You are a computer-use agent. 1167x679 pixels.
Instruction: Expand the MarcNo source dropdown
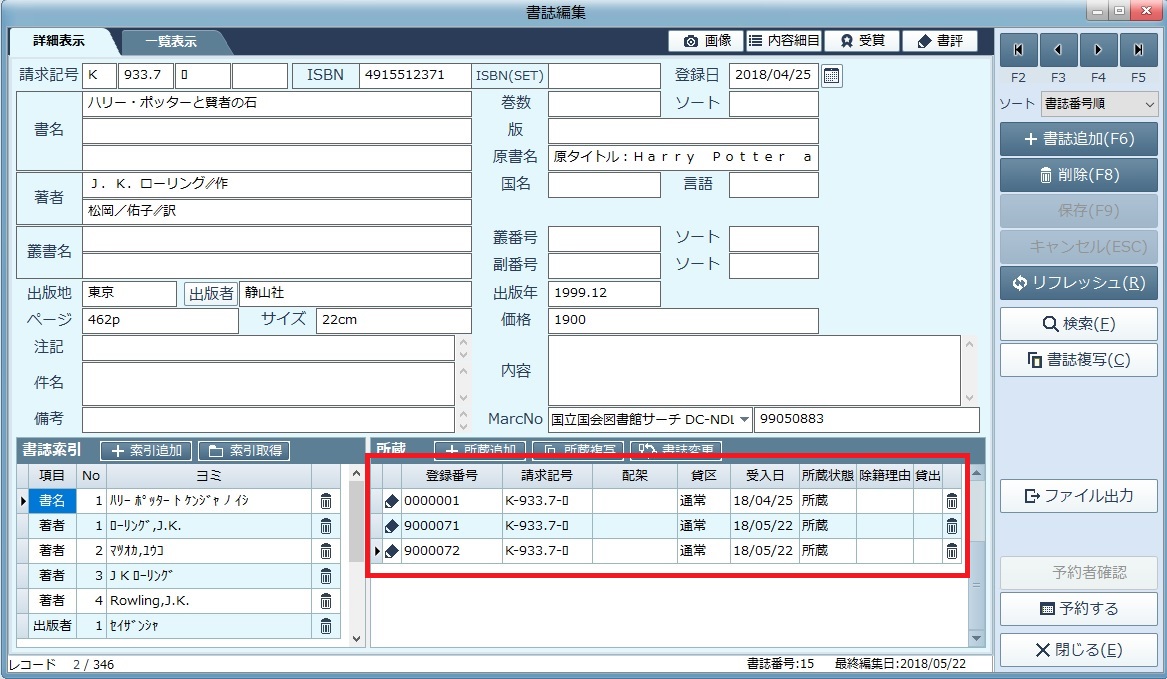(x=744, y=420)
